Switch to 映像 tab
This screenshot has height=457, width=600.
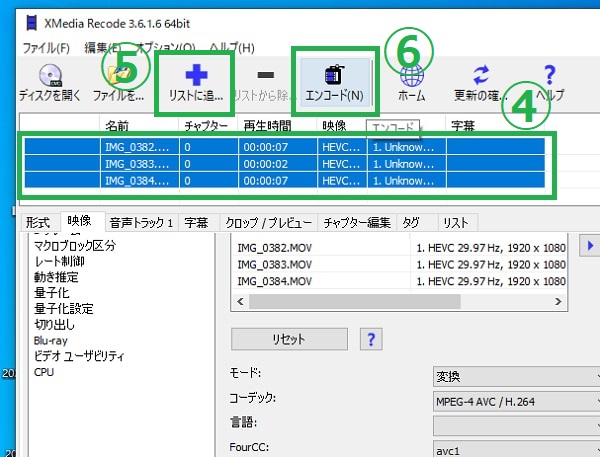[79, 221]
